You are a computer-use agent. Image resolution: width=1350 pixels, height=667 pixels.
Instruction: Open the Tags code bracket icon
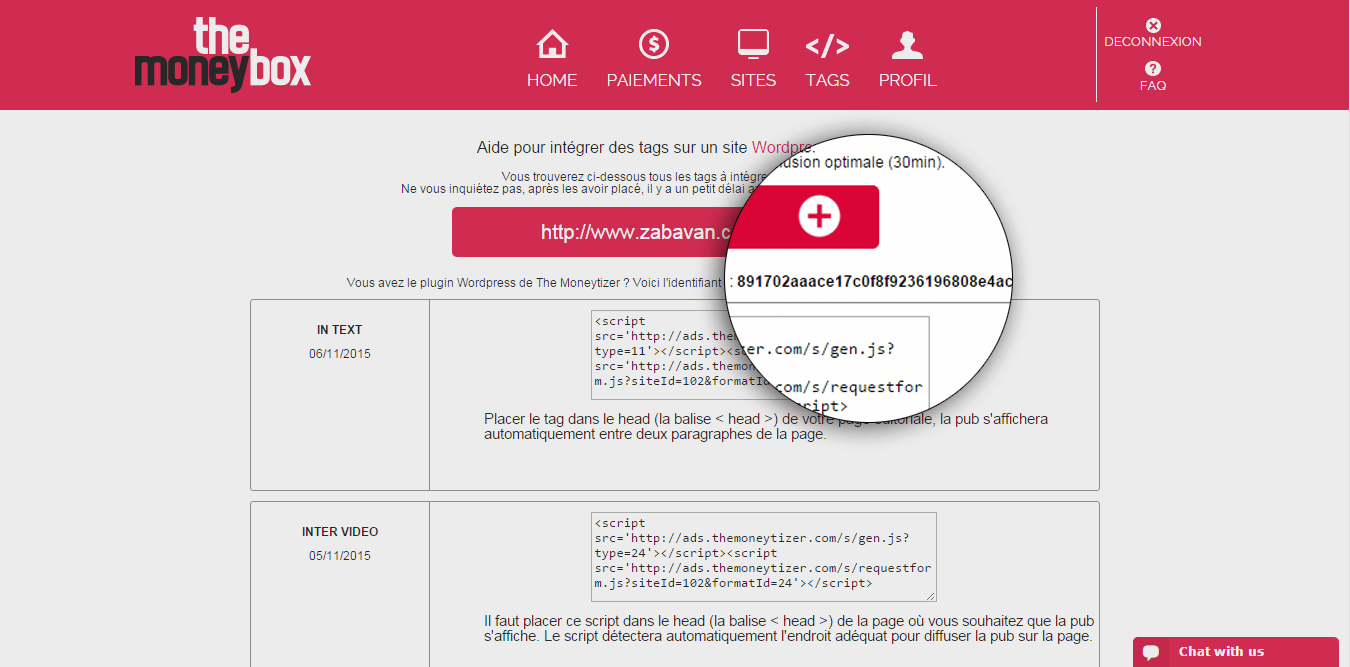[x=827, y=46]
